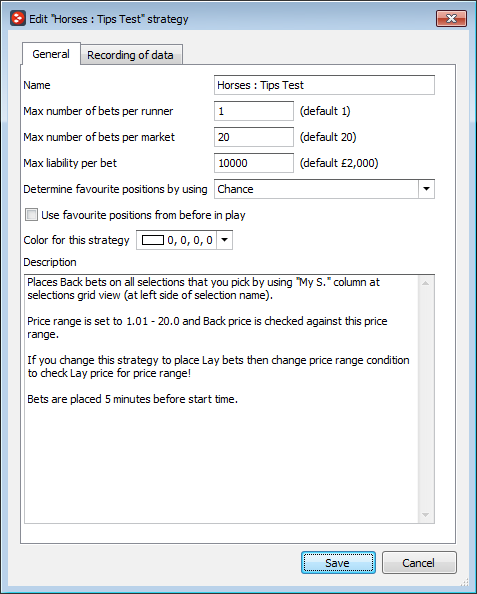Expand the strategy color picker arrow
This screenshot has width=477, height=594.
pos(224,240)
